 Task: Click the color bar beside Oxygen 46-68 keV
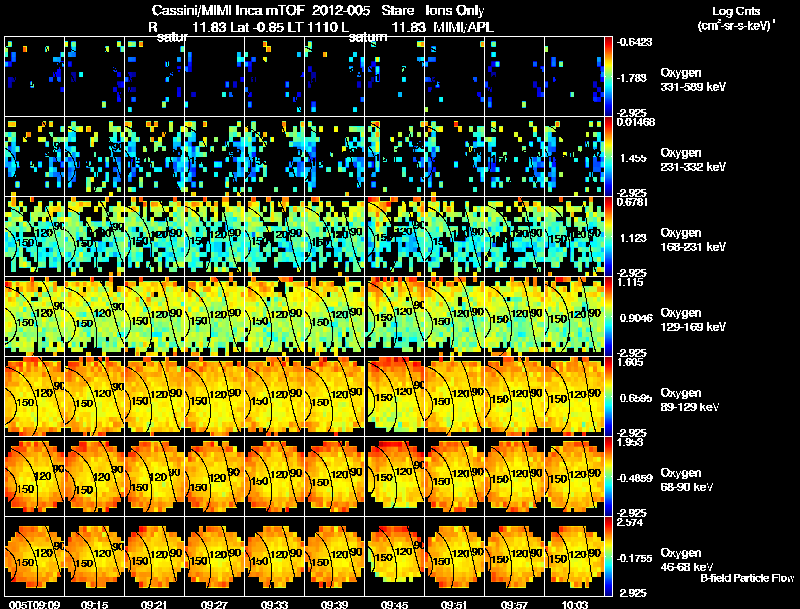608,557
